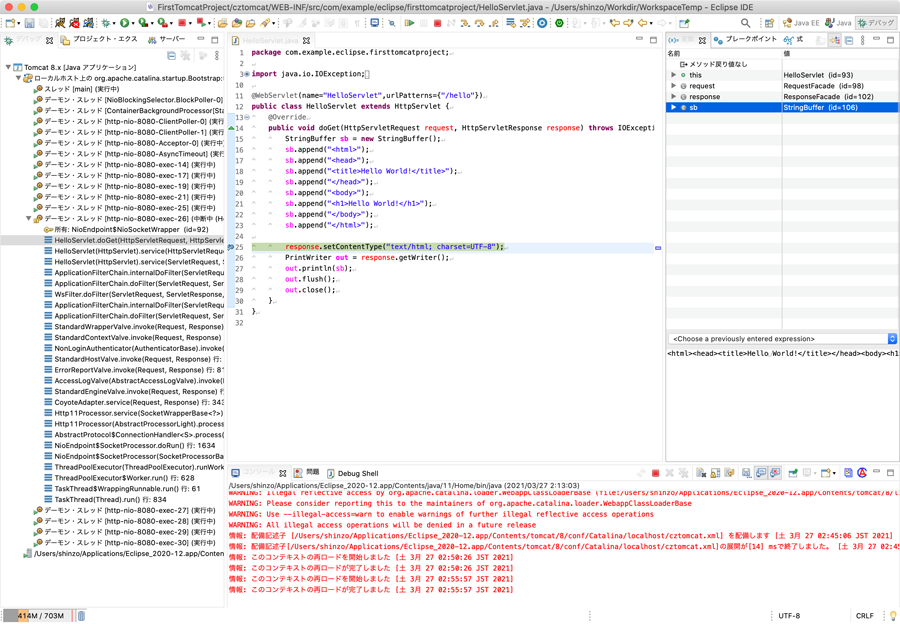Collapse the Tomcat 8.x launch node
This screenshot has width=900, height=624.
pos(8,67)
